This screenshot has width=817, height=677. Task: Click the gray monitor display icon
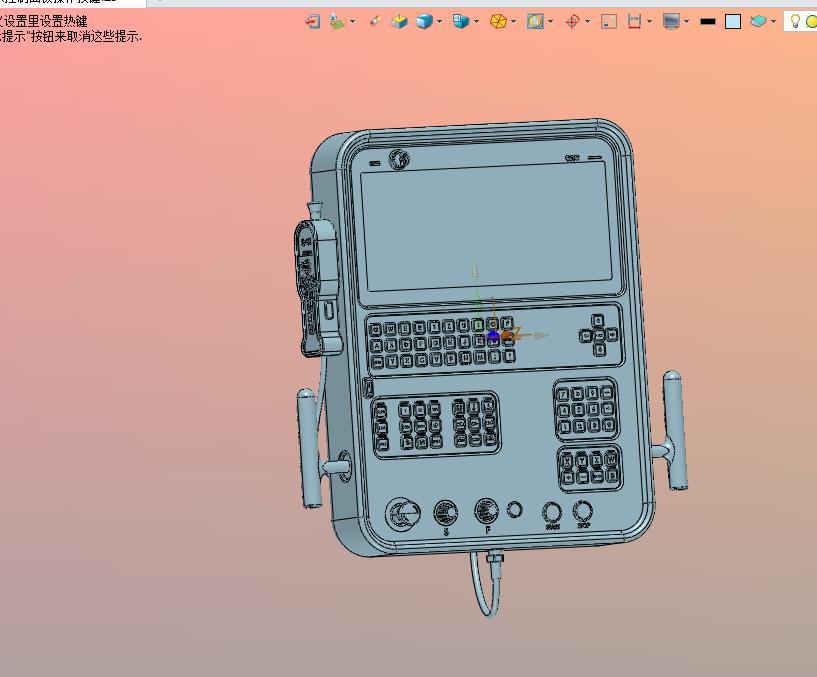pos(671,21)
